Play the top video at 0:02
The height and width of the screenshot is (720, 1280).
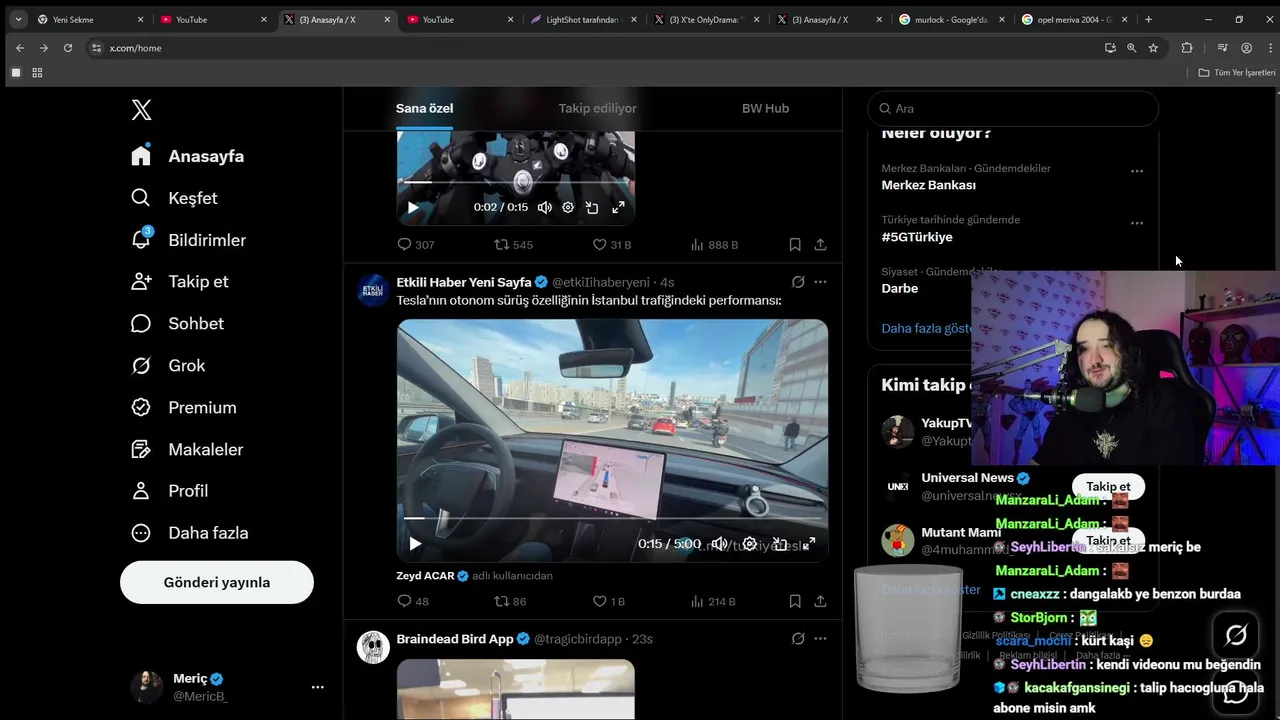[x=412, y=207]
